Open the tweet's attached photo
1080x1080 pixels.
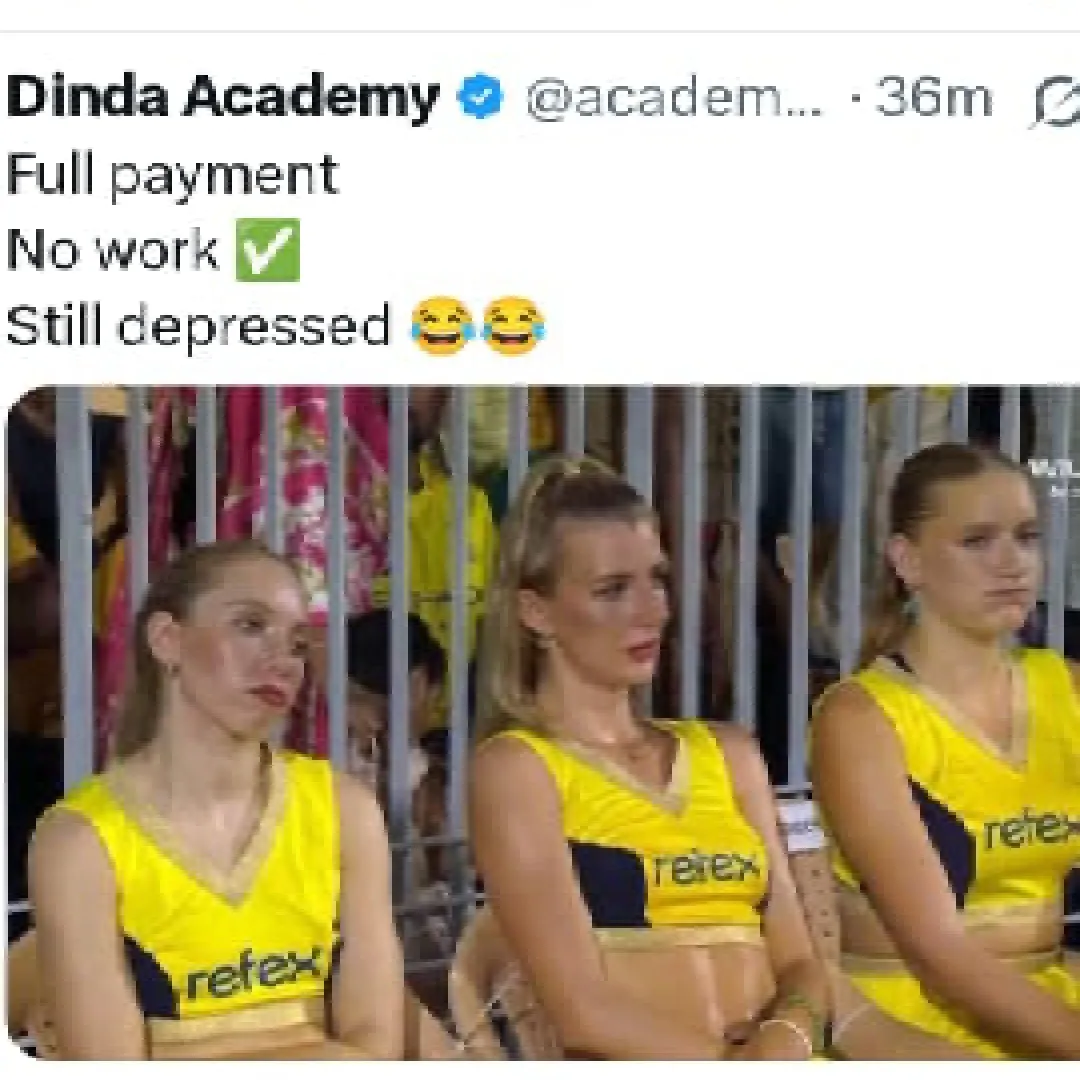click(543, 722)
